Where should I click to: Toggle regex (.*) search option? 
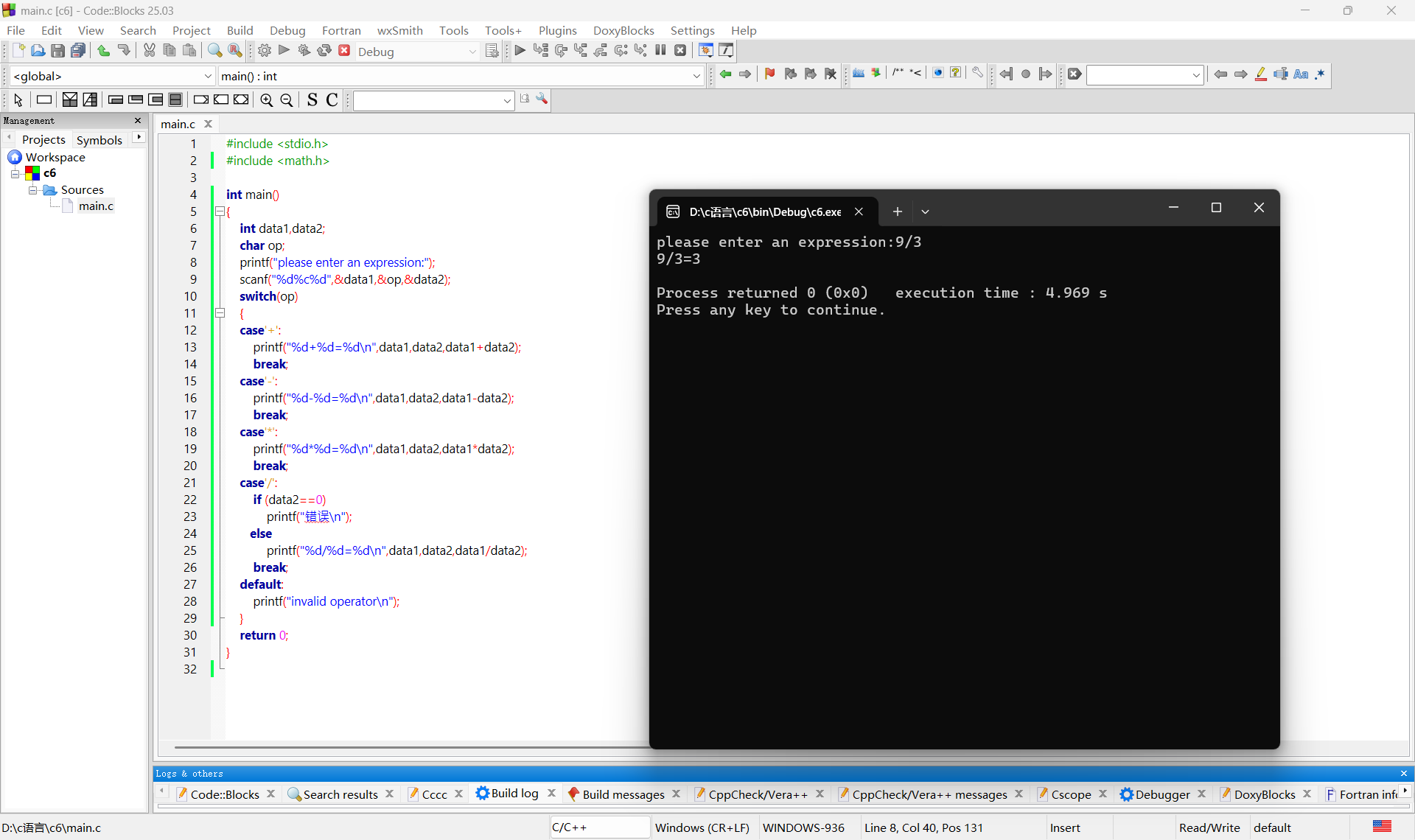point(1320,74)
